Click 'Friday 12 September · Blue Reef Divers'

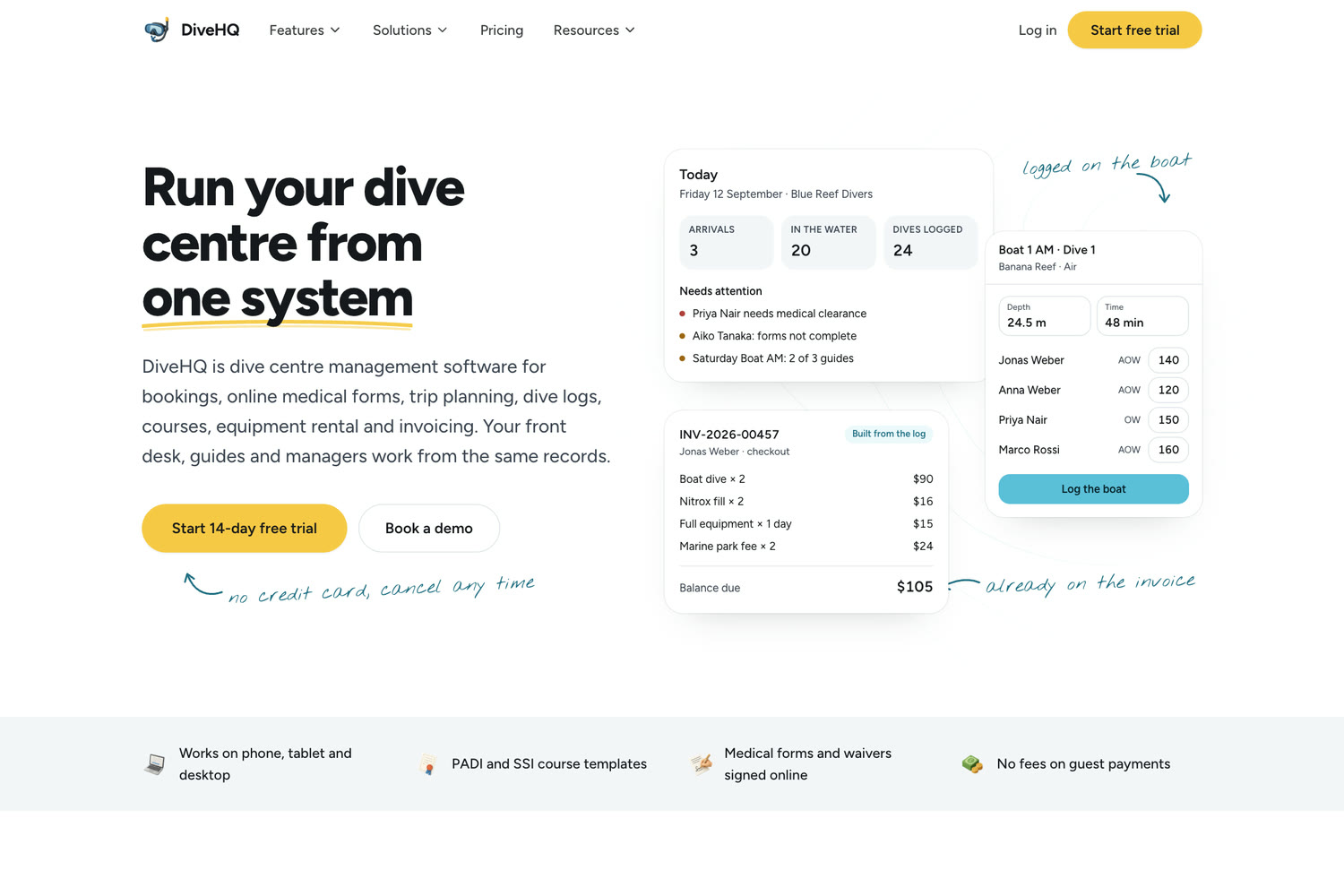coord(776,194)
